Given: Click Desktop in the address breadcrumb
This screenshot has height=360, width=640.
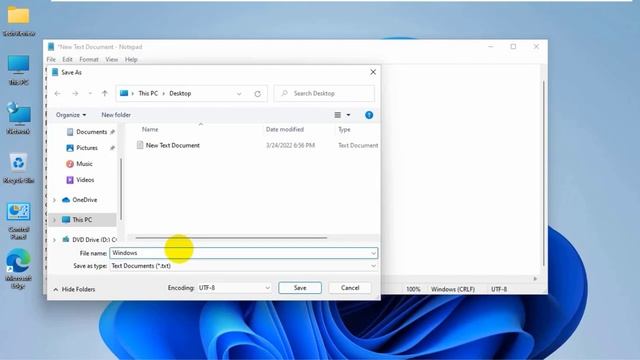Looking at the screenshot, I should [180, 93].
